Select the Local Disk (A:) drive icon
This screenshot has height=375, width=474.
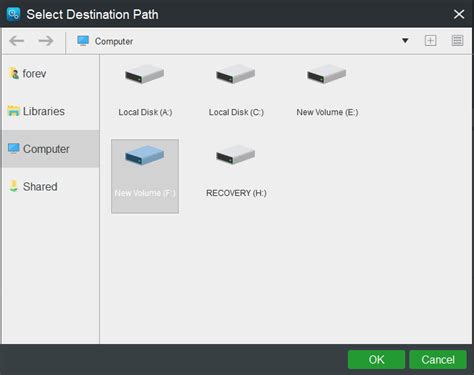click(x=144, y=74)
